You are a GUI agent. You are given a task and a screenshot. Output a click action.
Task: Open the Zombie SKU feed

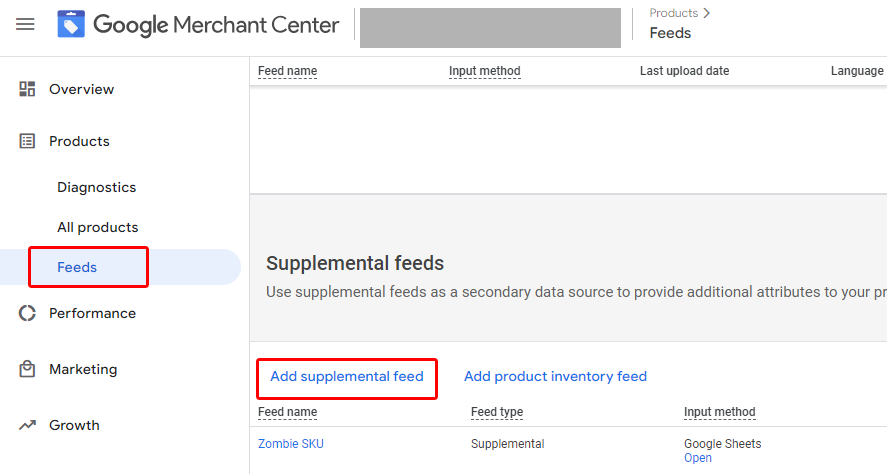(x=291, y=444)
